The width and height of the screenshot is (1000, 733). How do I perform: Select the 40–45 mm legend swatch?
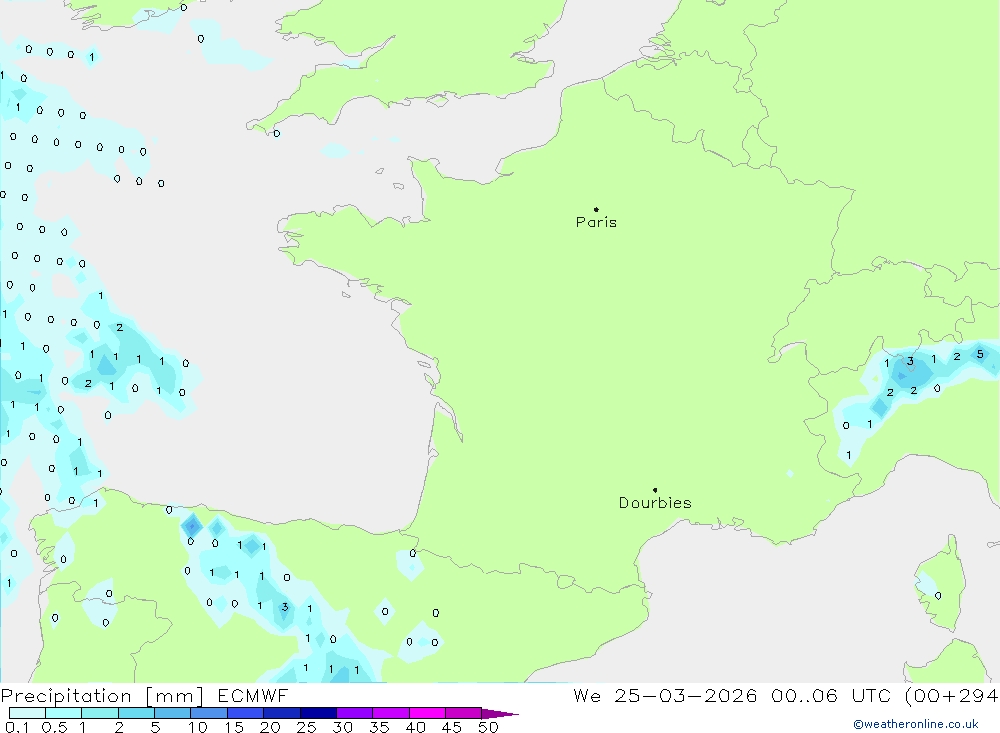[x=427, y=713]
